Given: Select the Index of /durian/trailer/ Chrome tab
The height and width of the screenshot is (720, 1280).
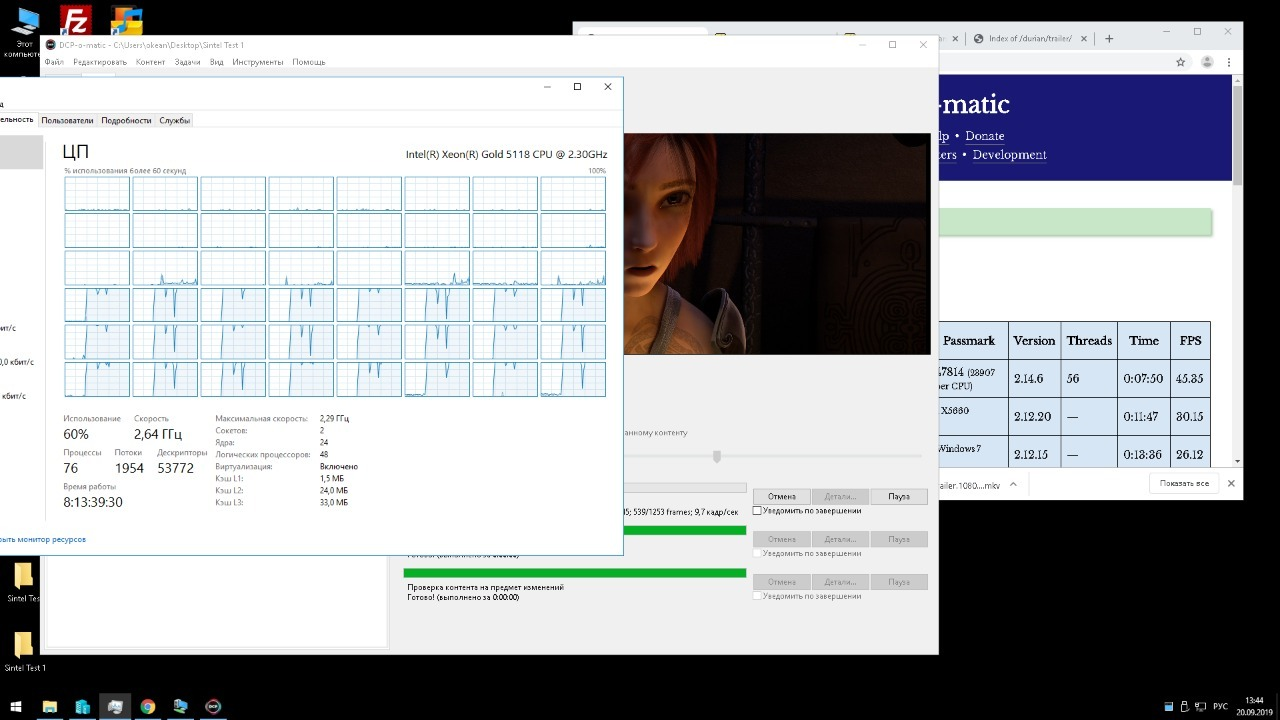Looking at the screenshot, I should 1030,39.
